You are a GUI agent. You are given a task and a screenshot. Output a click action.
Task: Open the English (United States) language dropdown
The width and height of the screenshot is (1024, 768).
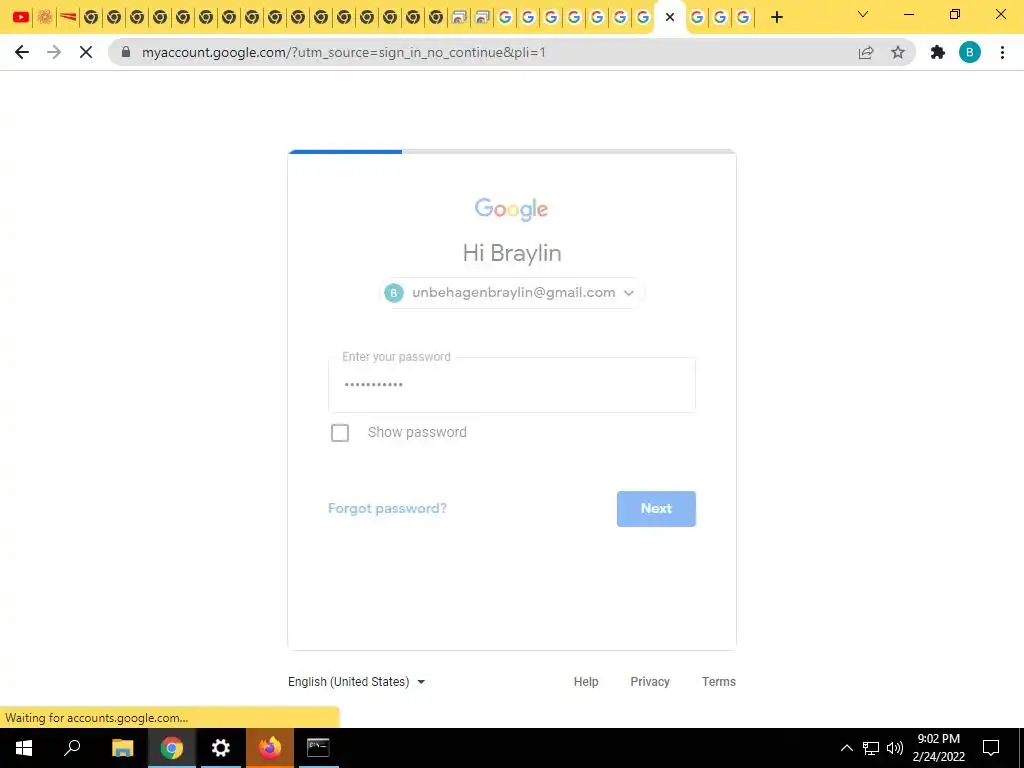(x=357, y=682)
